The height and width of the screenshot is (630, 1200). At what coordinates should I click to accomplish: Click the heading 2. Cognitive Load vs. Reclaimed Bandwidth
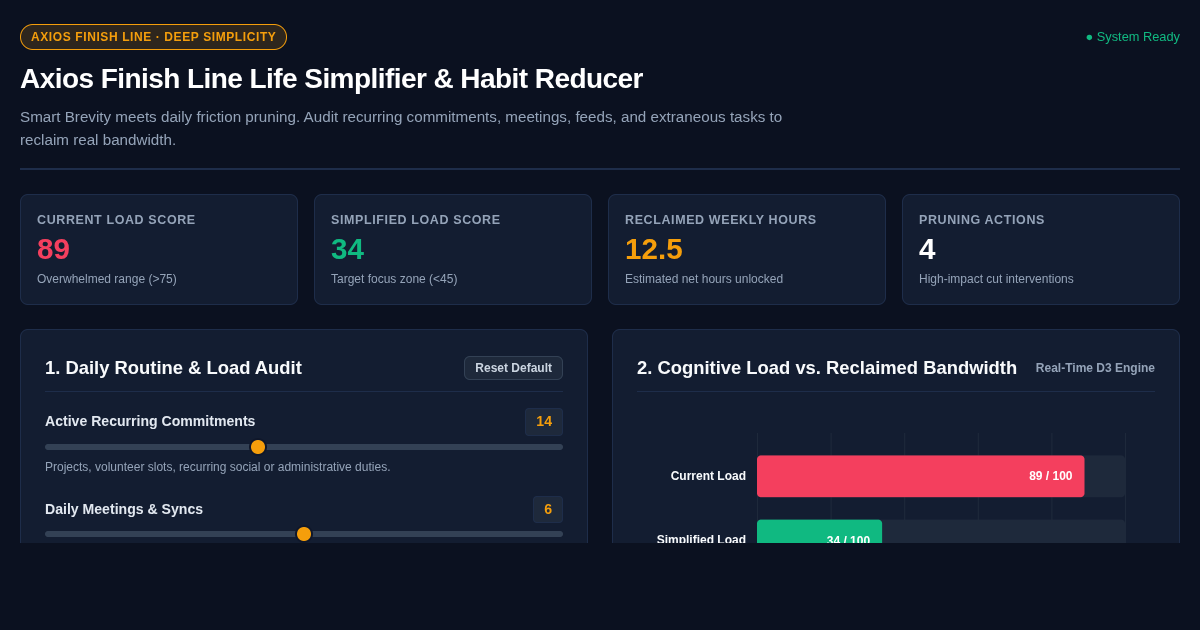pyautogui.click(x=827, y=368)
